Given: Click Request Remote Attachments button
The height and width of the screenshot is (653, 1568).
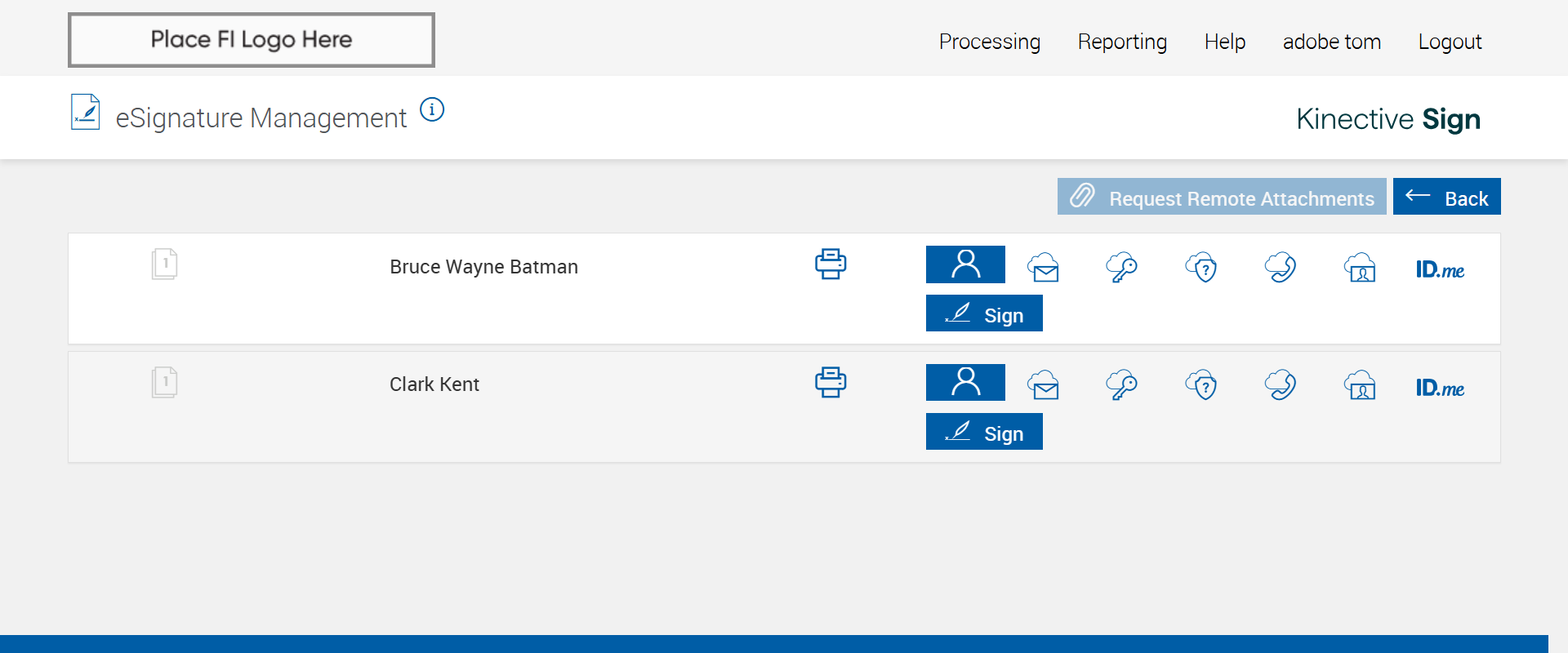Looking at the screenshot, I should tap(1222, 197).
